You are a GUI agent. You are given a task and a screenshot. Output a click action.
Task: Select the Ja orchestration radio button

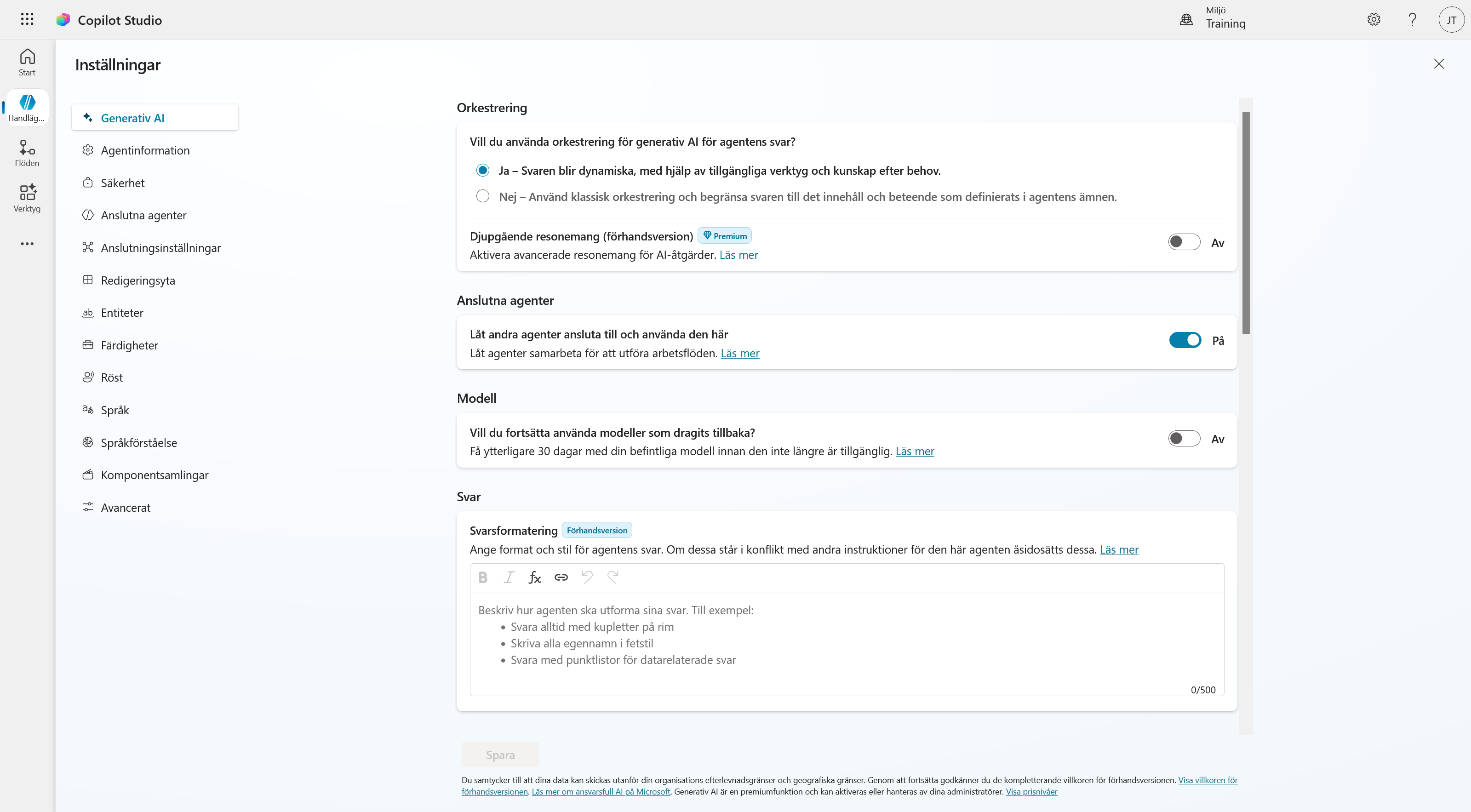tap(482, 170)
